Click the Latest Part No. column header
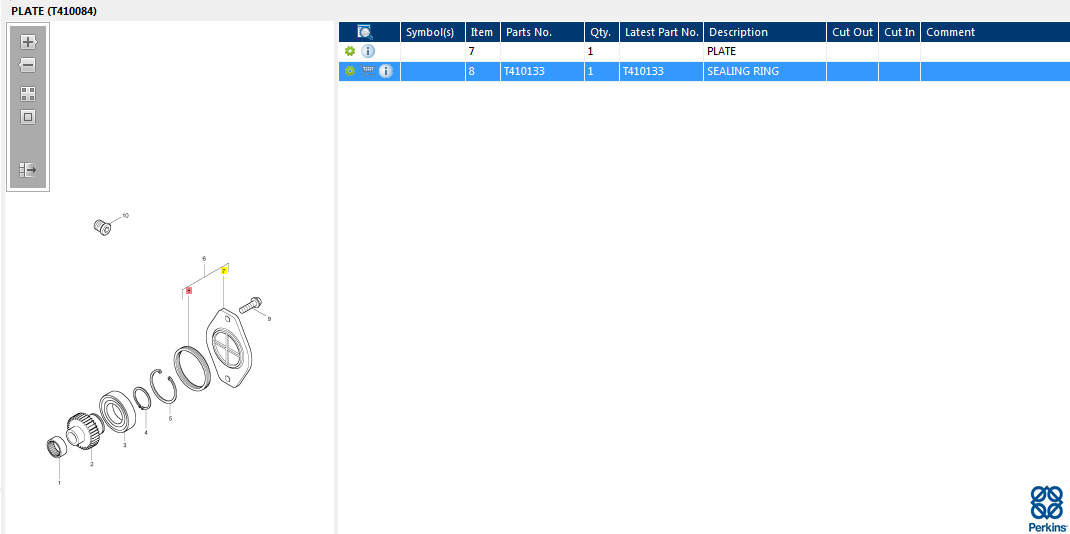1070x534 pixels. tap(661, 32)
